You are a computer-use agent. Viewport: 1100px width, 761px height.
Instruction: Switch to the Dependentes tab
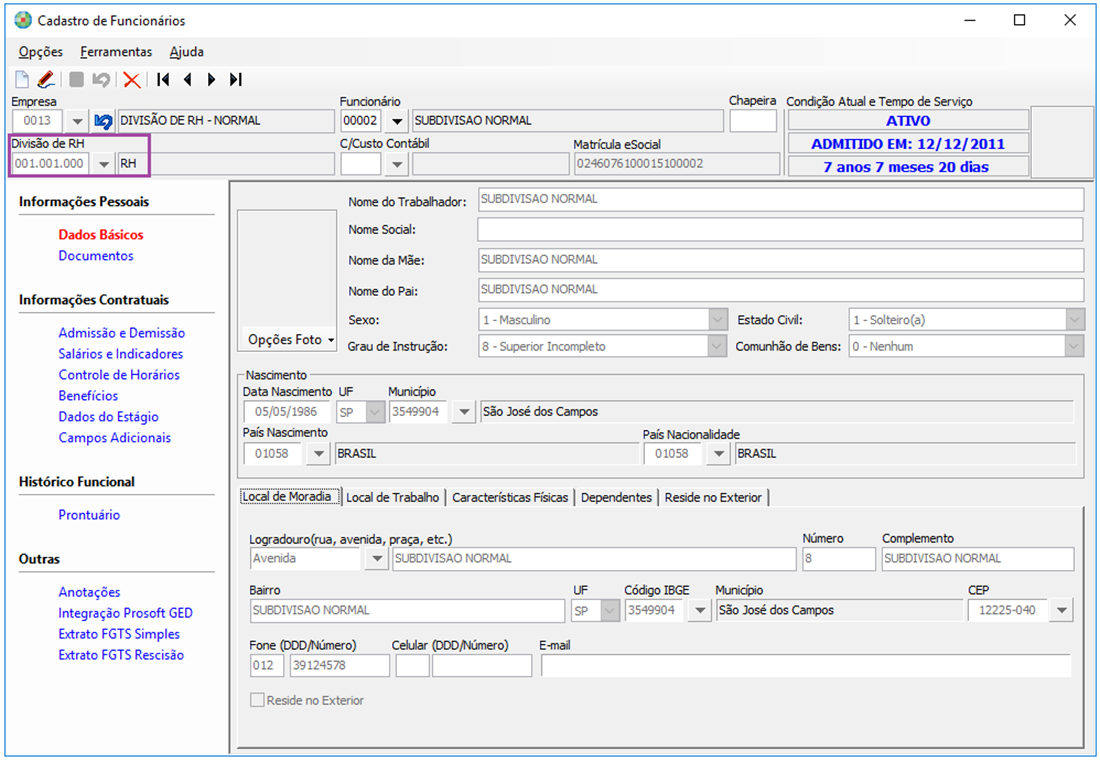coord(616,497)
